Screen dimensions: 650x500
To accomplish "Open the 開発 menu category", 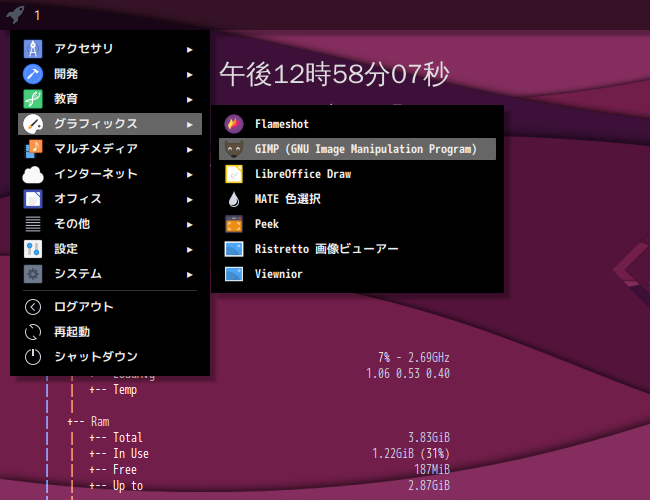I will [110, 74].
